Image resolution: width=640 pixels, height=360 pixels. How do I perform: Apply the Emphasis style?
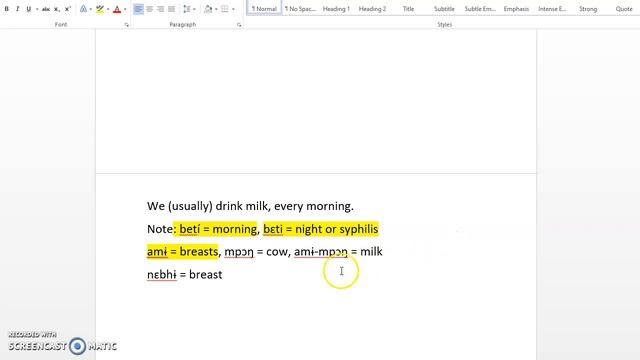coord(516,9)
